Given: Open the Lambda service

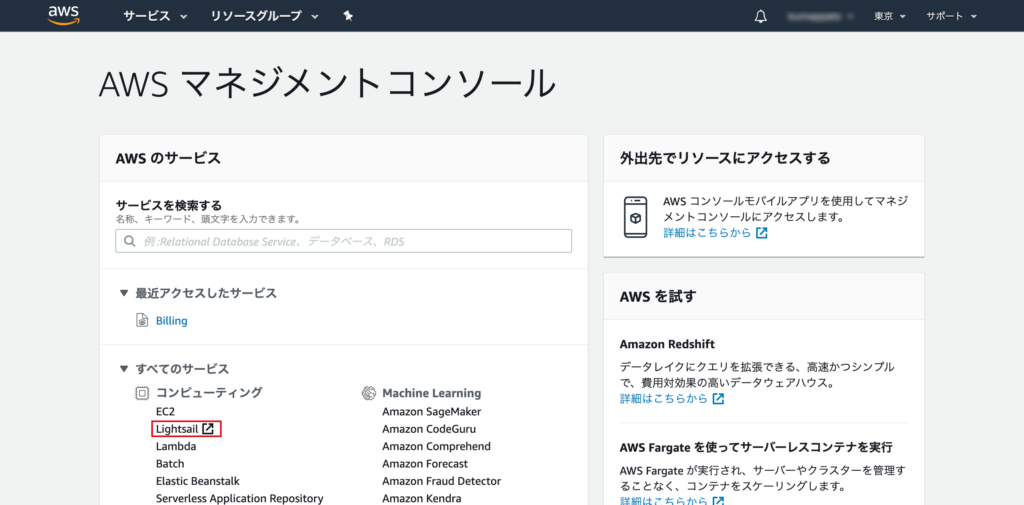Looking at the screenshot, I should [176, 447].
